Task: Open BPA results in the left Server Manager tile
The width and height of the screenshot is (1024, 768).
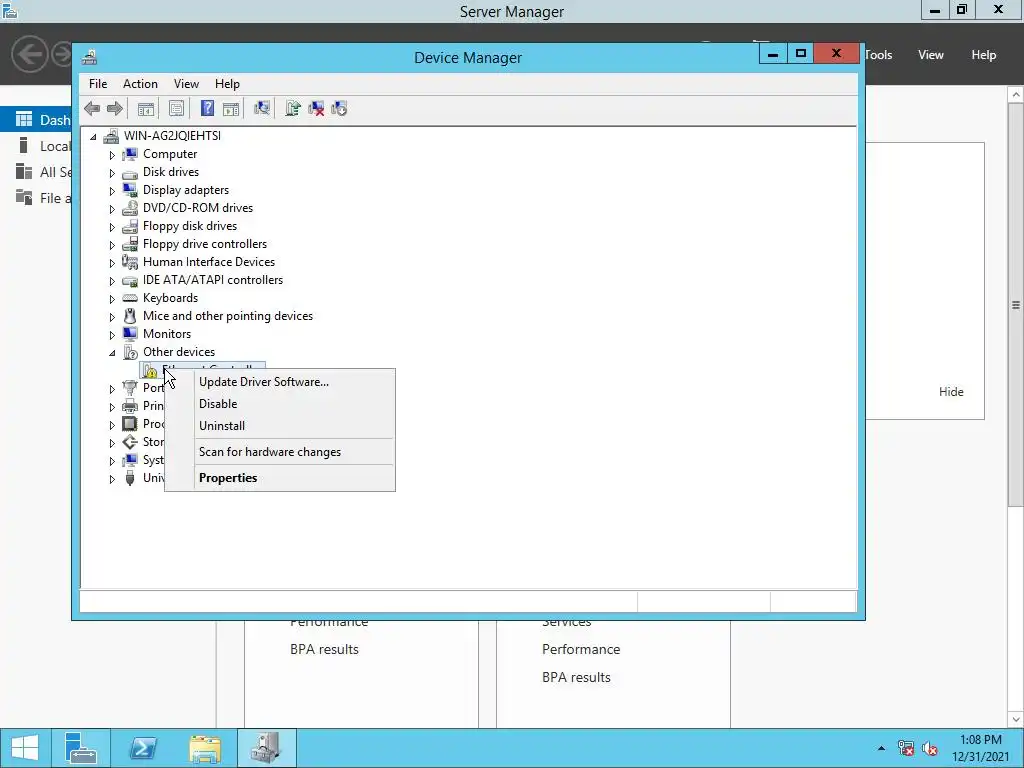Action: [x=325, y=649]
